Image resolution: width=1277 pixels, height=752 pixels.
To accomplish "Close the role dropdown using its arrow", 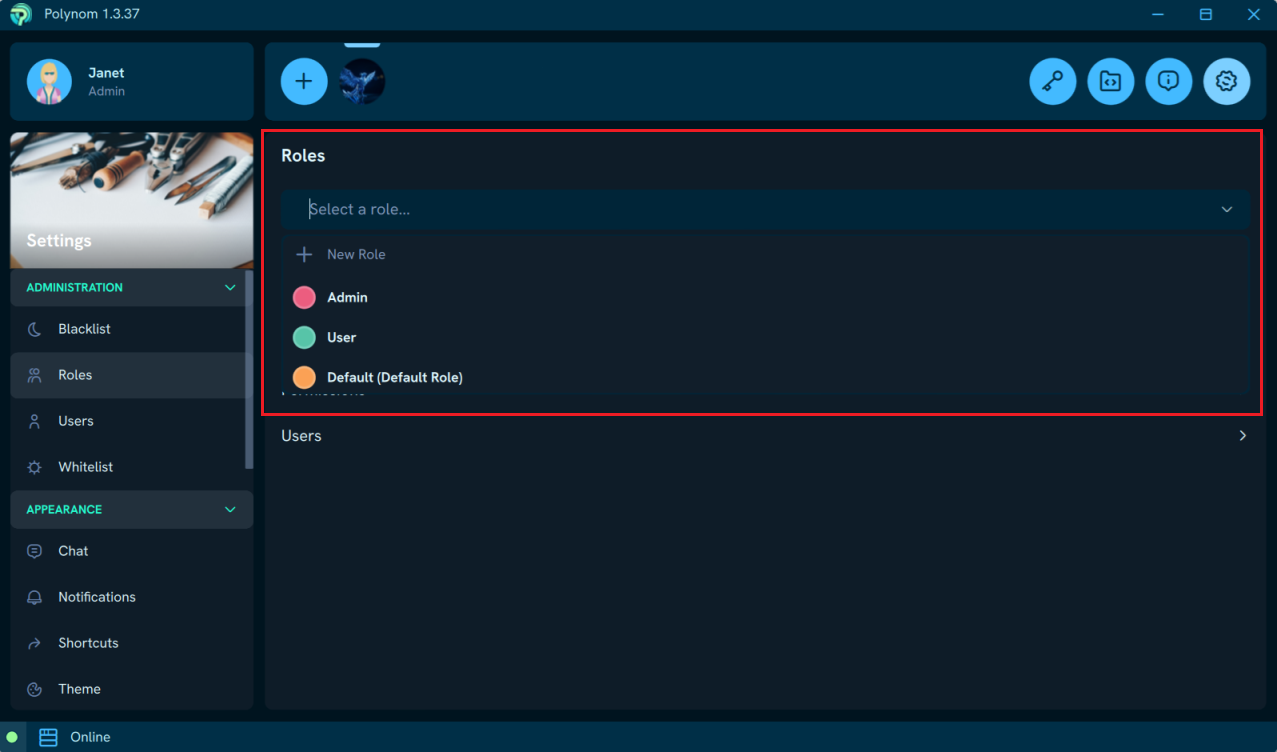I will tap(1226, 209).
